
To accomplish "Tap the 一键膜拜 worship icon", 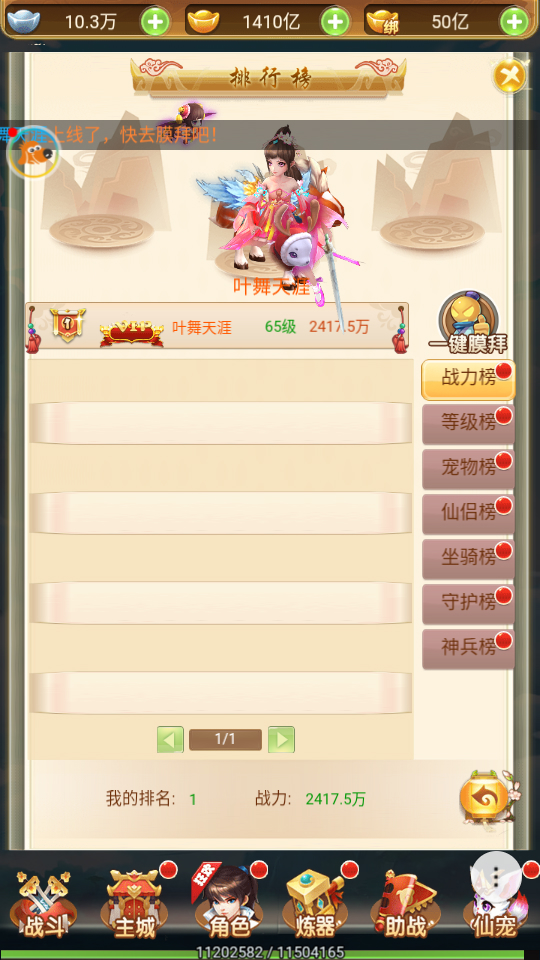I will coord(468,323).
